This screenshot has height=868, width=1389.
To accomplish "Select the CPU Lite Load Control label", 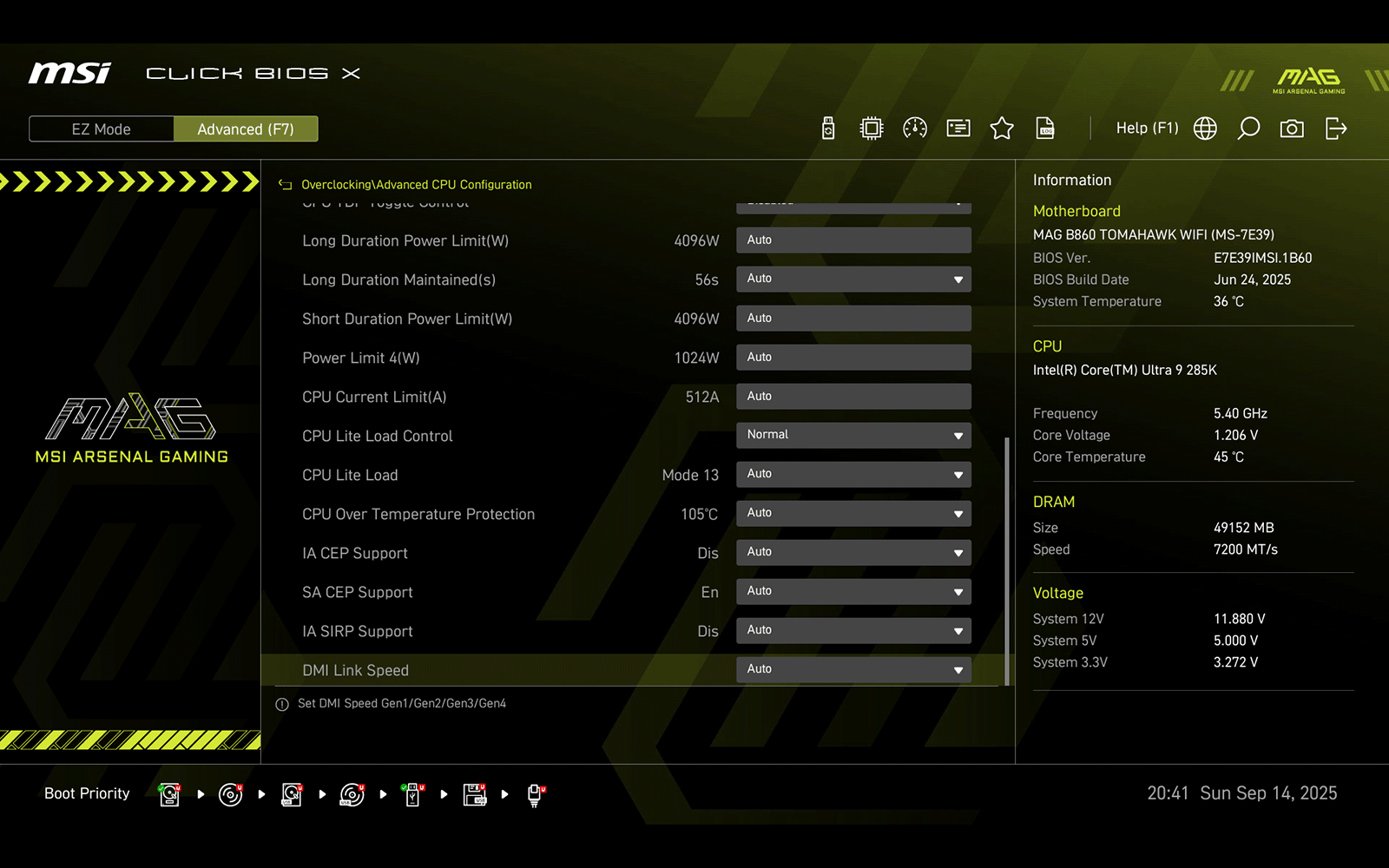I will 377,437.
